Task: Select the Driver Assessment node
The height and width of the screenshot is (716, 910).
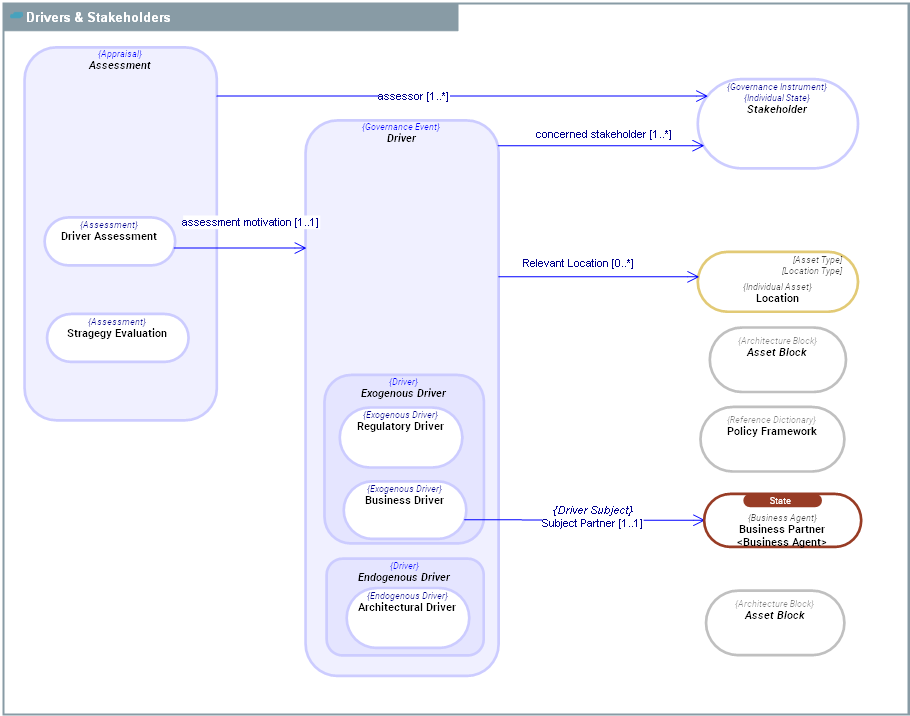Action: pyautogui.click(x=109, y=241)
